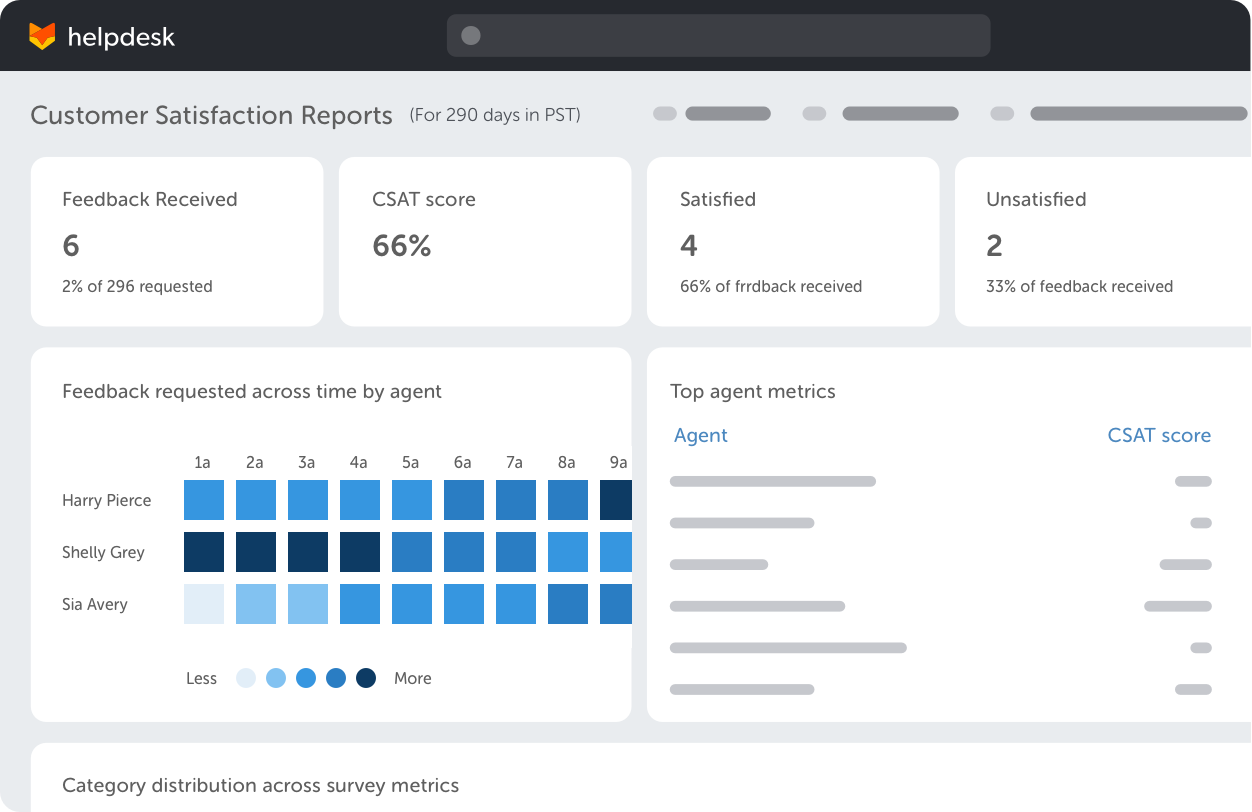This screenshot has width=1252, height=812.
Task: Select the Satisfied summary card
Action: tap(793, 241)
